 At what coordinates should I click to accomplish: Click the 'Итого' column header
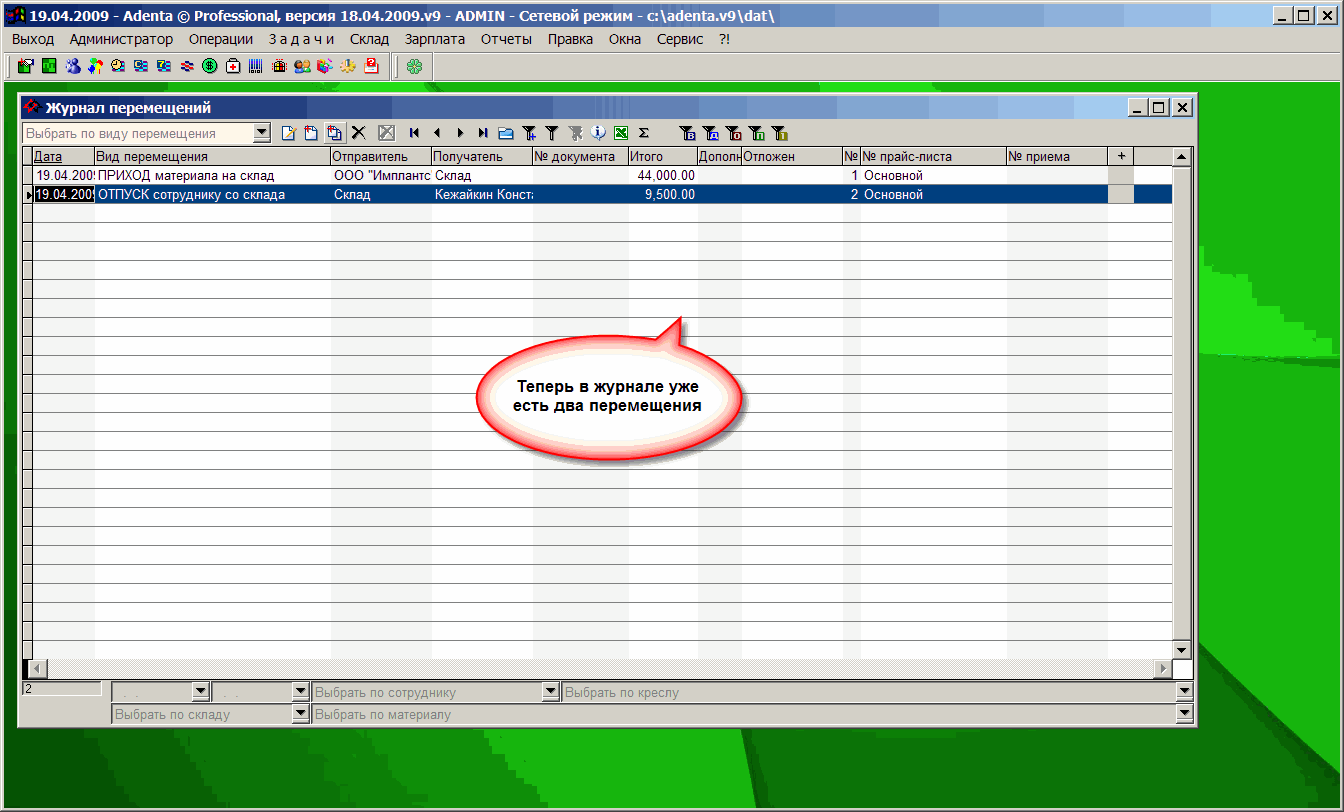pos(662,156)
